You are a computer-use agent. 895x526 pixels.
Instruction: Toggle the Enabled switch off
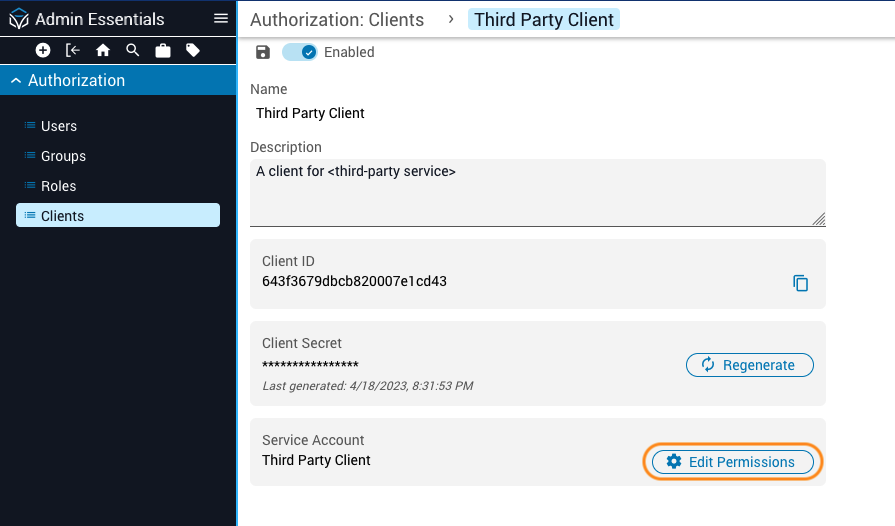(x=299, y=52)
